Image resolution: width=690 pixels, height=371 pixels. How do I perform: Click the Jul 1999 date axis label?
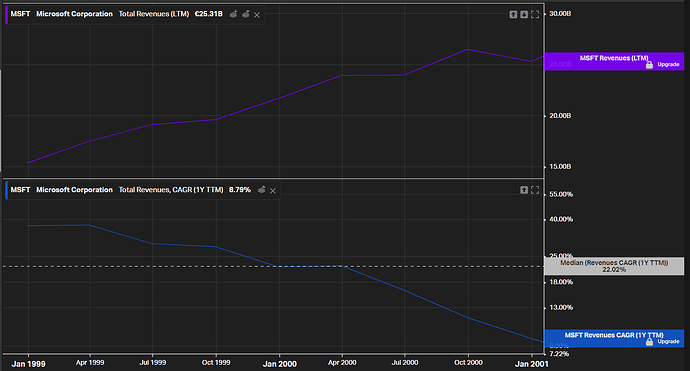(x=153, y=363)
